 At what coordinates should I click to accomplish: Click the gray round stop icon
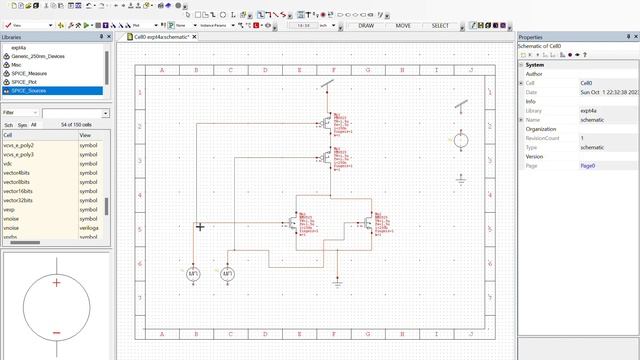coord(178,6)
